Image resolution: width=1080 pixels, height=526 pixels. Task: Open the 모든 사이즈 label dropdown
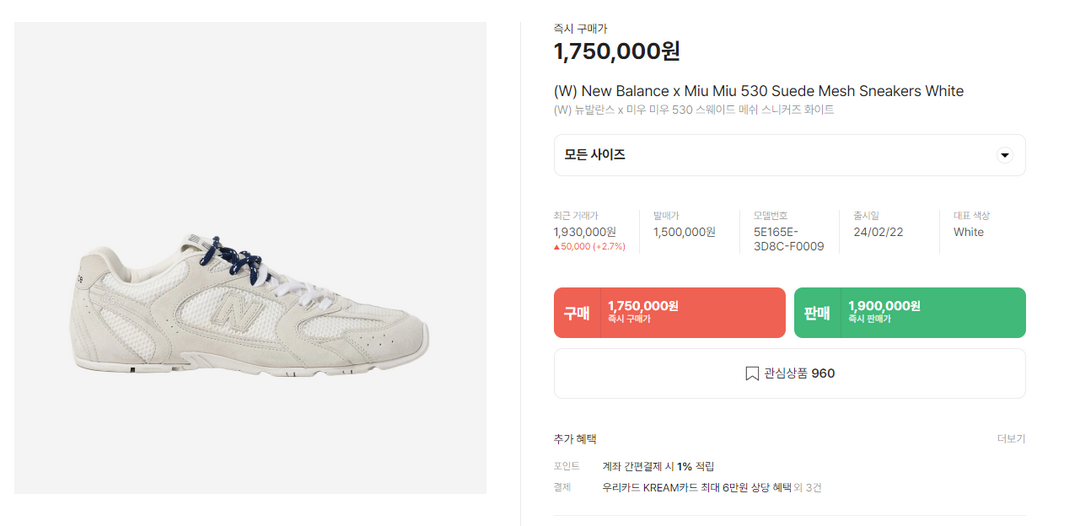point(595,155)
